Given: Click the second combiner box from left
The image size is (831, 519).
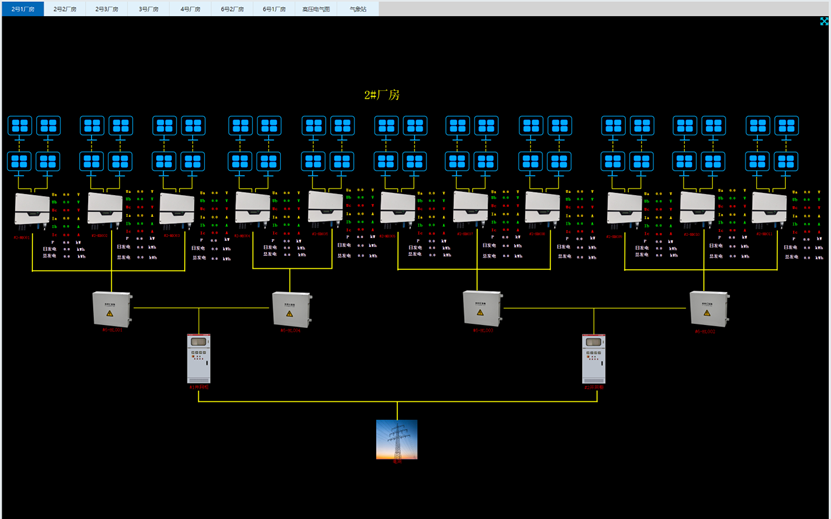Looking at the screenshot, I should tap(291, 308).
